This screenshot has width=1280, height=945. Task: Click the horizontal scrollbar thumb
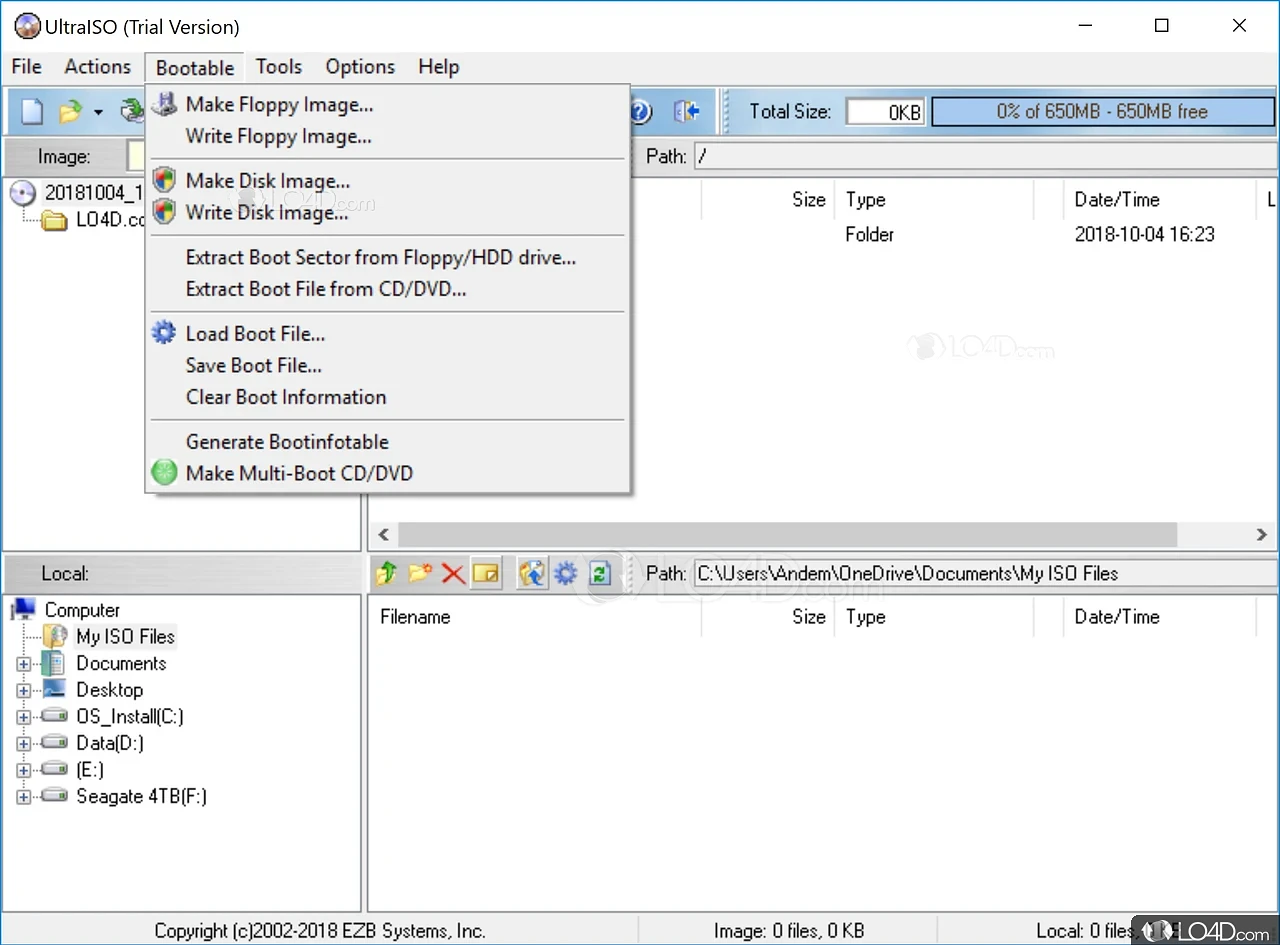(788, 535)
